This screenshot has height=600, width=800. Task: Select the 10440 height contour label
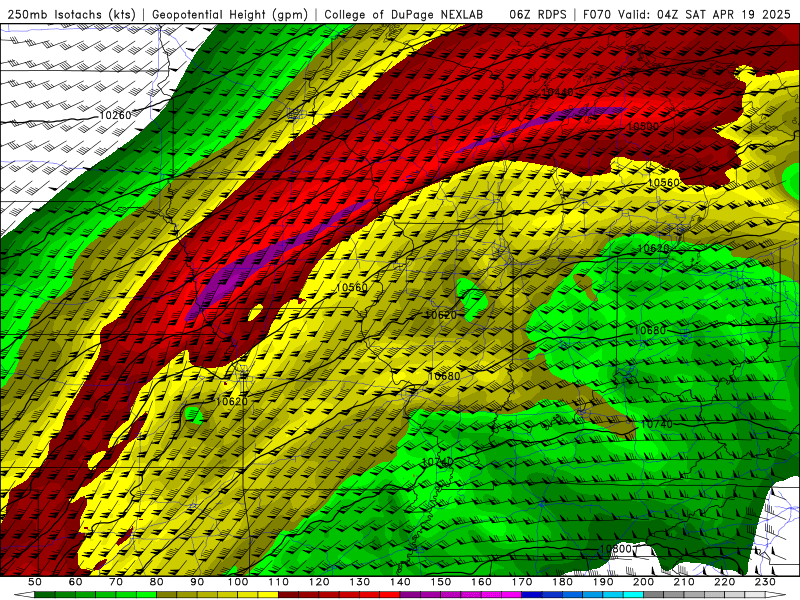(557, 92)
